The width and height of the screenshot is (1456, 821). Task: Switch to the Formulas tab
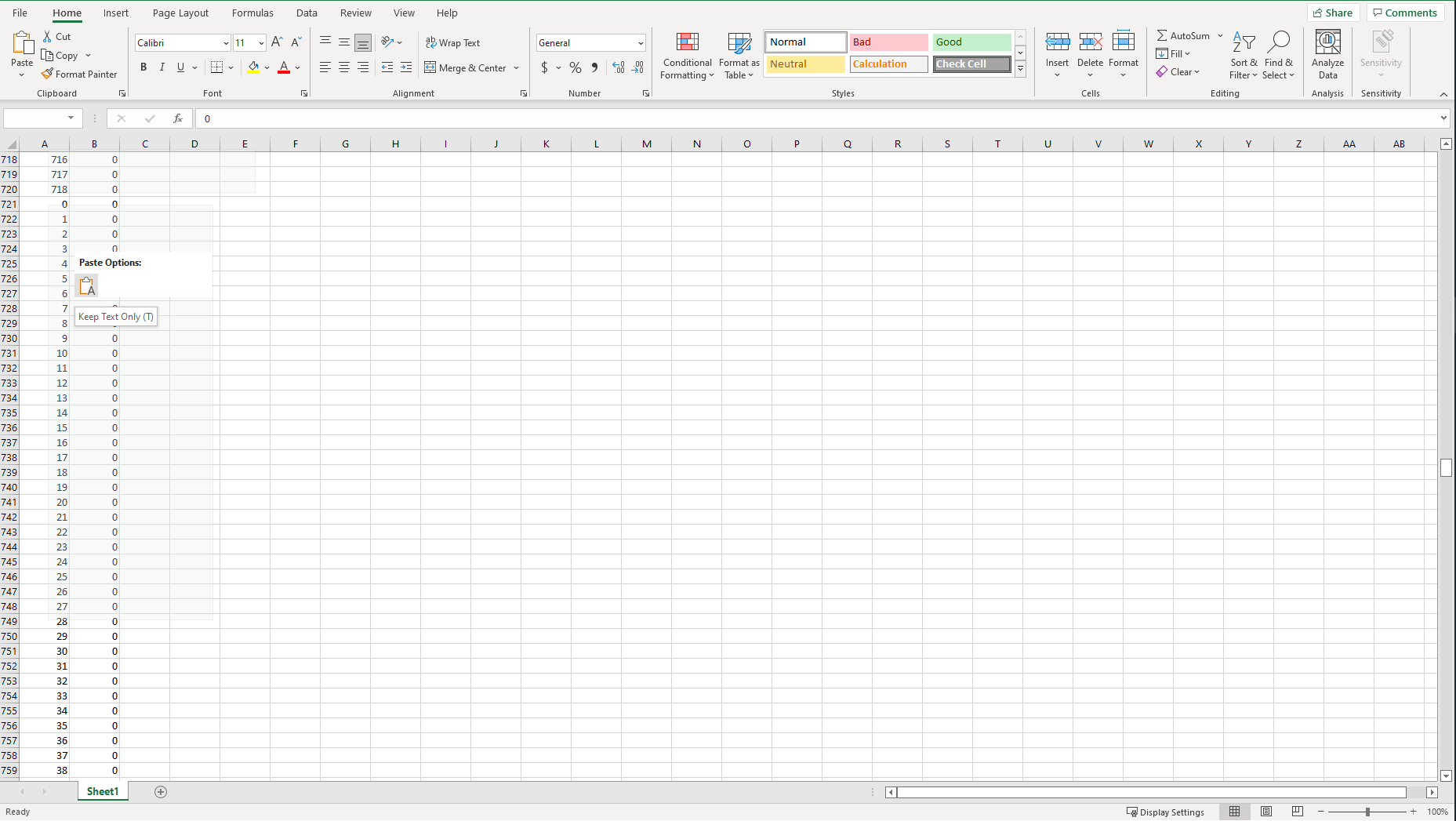pyautogui.click(x=252, y=13)
